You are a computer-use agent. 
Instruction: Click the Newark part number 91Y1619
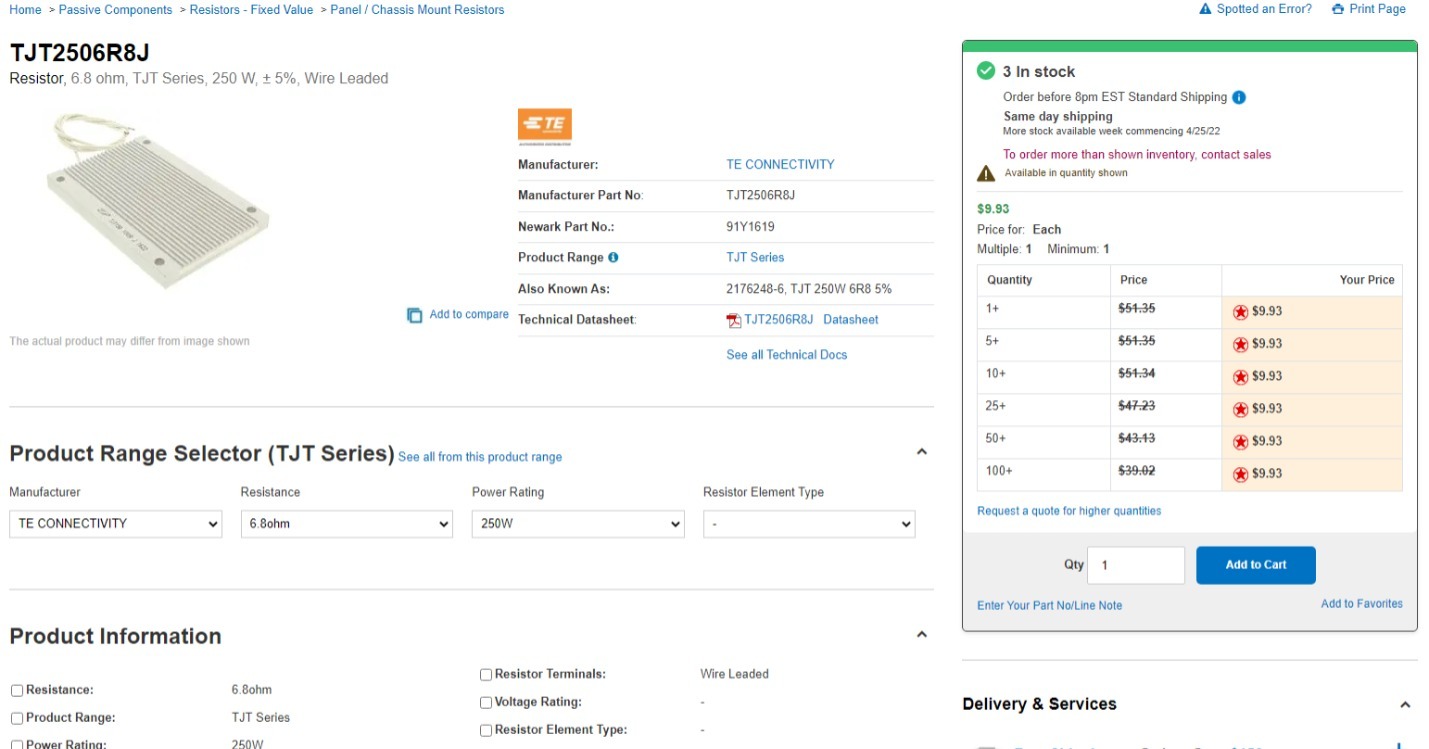pos(750,227)
